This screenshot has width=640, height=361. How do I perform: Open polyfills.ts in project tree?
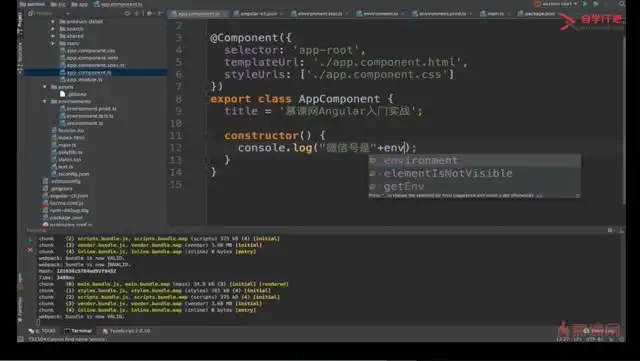[67, 152]
